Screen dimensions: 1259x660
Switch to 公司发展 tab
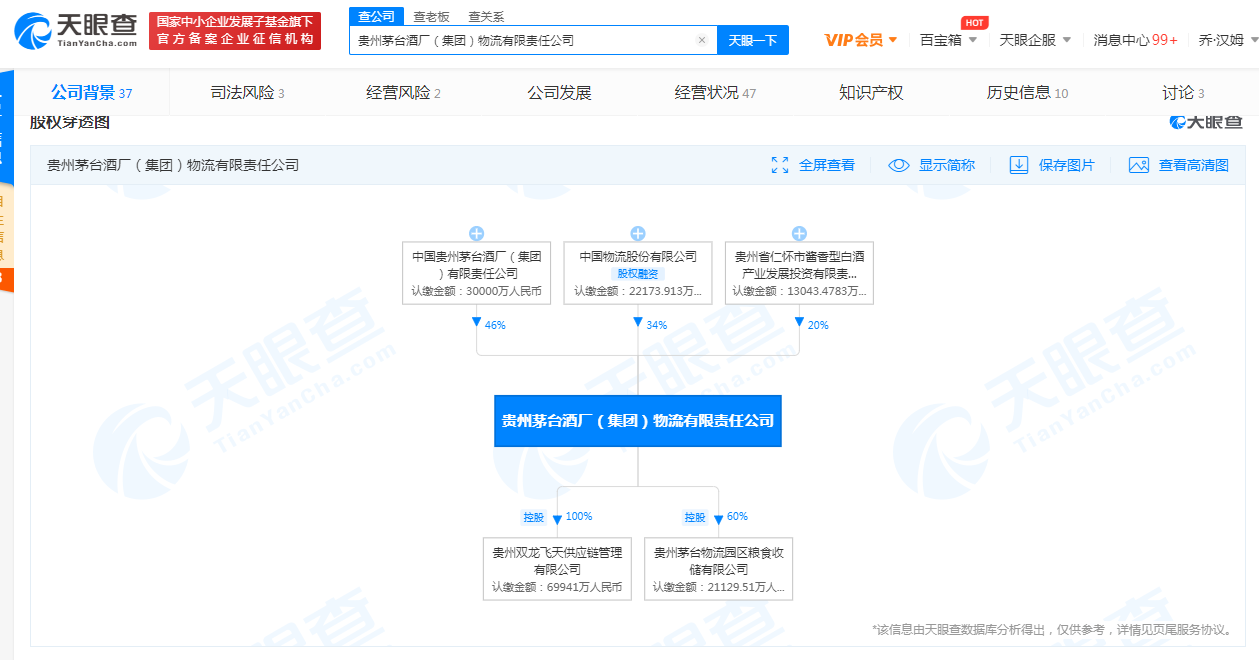coord(559,93)
